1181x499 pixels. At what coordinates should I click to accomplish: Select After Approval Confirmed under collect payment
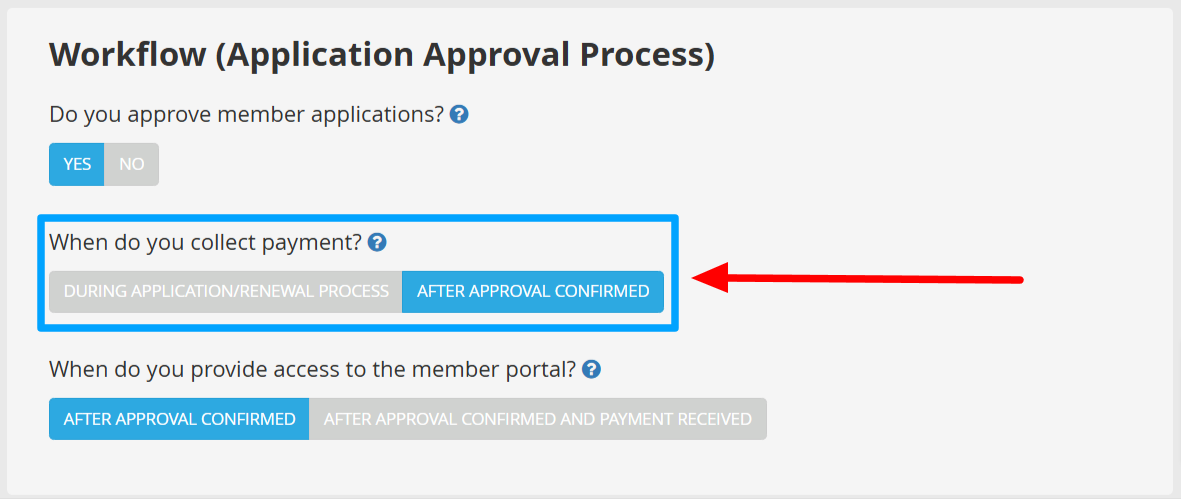click(x=533, y=292)
